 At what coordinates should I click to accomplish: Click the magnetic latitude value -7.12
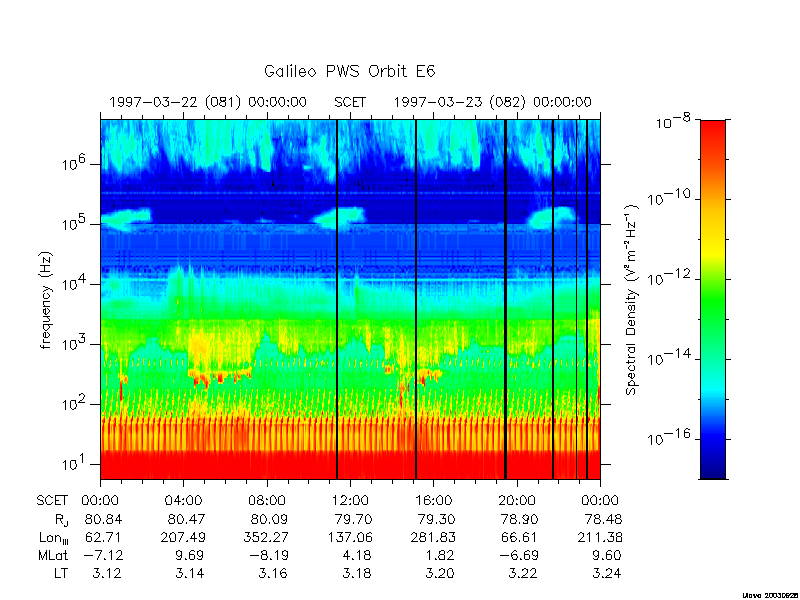coord(102,555)
